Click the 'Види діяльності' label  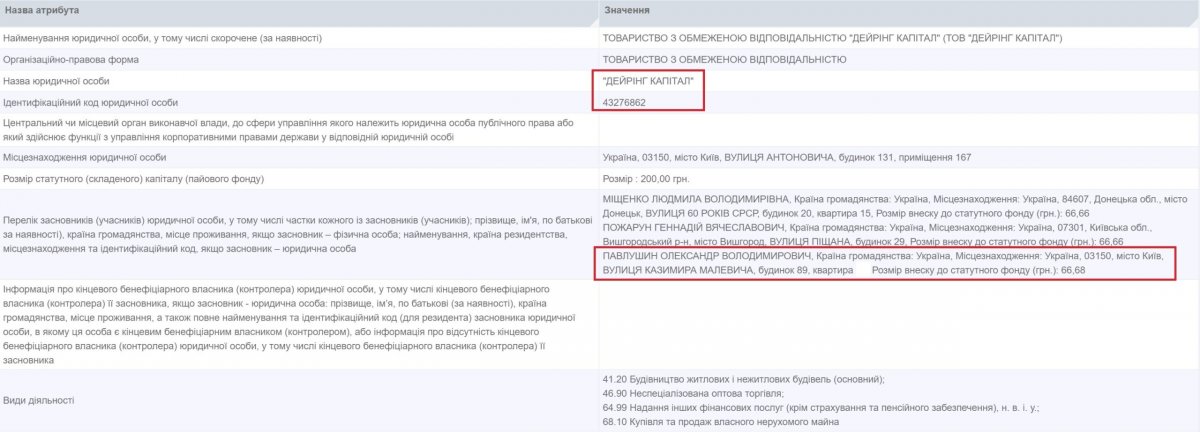(x=38, y=400)
